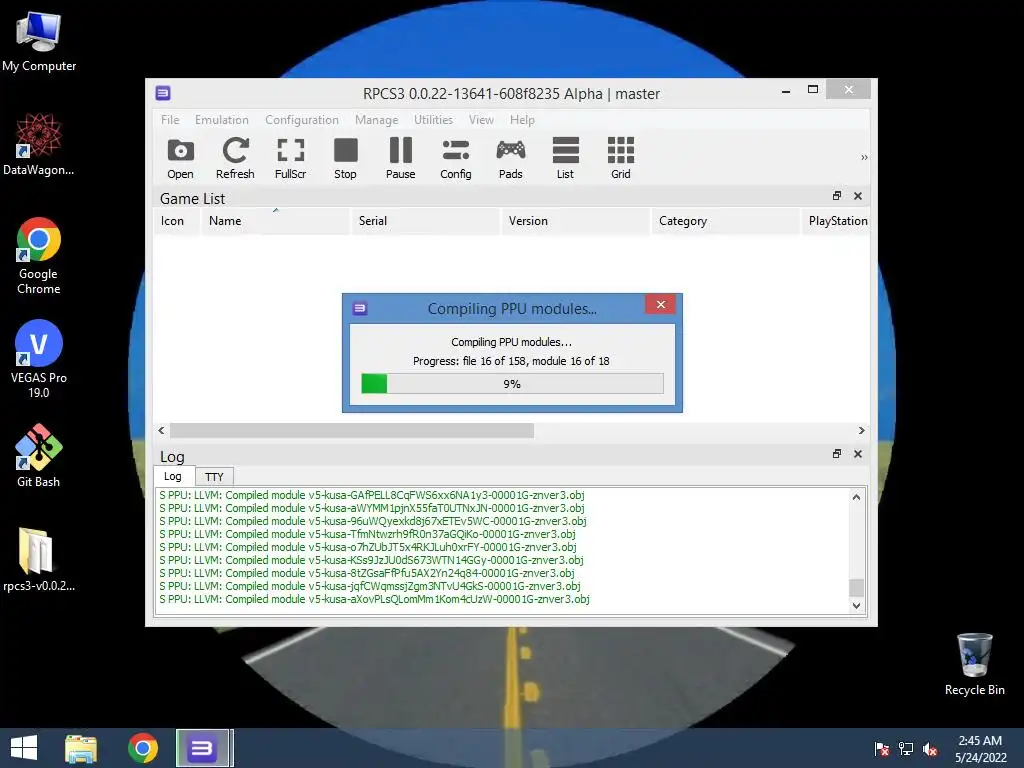Image resolution: width=1024 pixels, height=768 pixels.
Task: Click the network tray icon
Action: (x=906, y=749)
